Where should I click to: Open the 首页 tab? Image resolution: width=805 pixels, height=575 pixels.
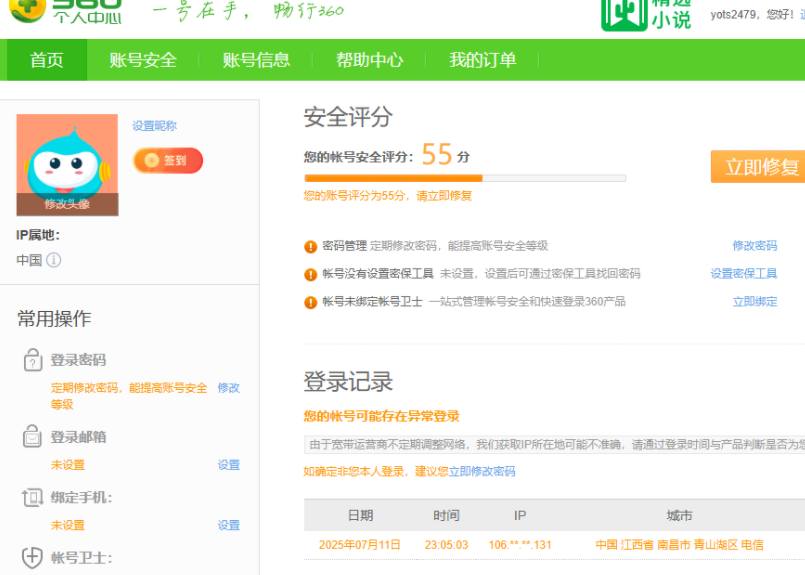[x=46, y=60]
